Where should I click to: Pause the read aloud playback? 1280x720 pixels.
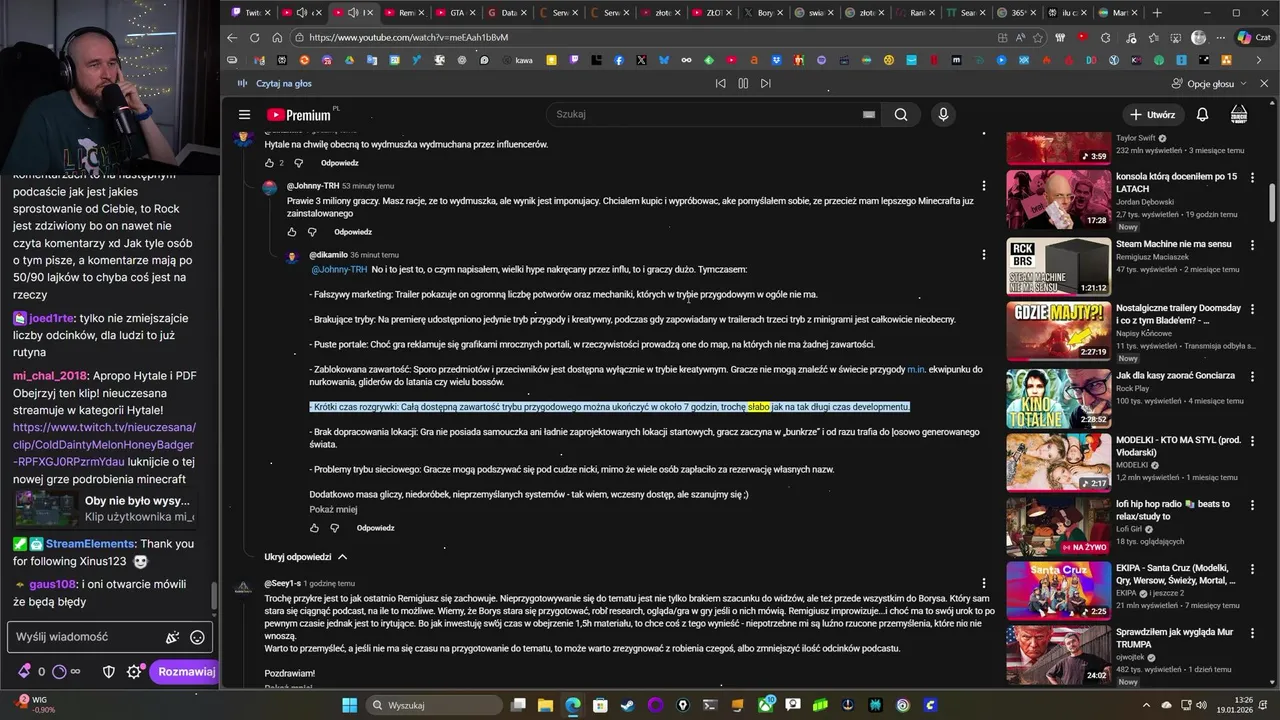point(743,84)
